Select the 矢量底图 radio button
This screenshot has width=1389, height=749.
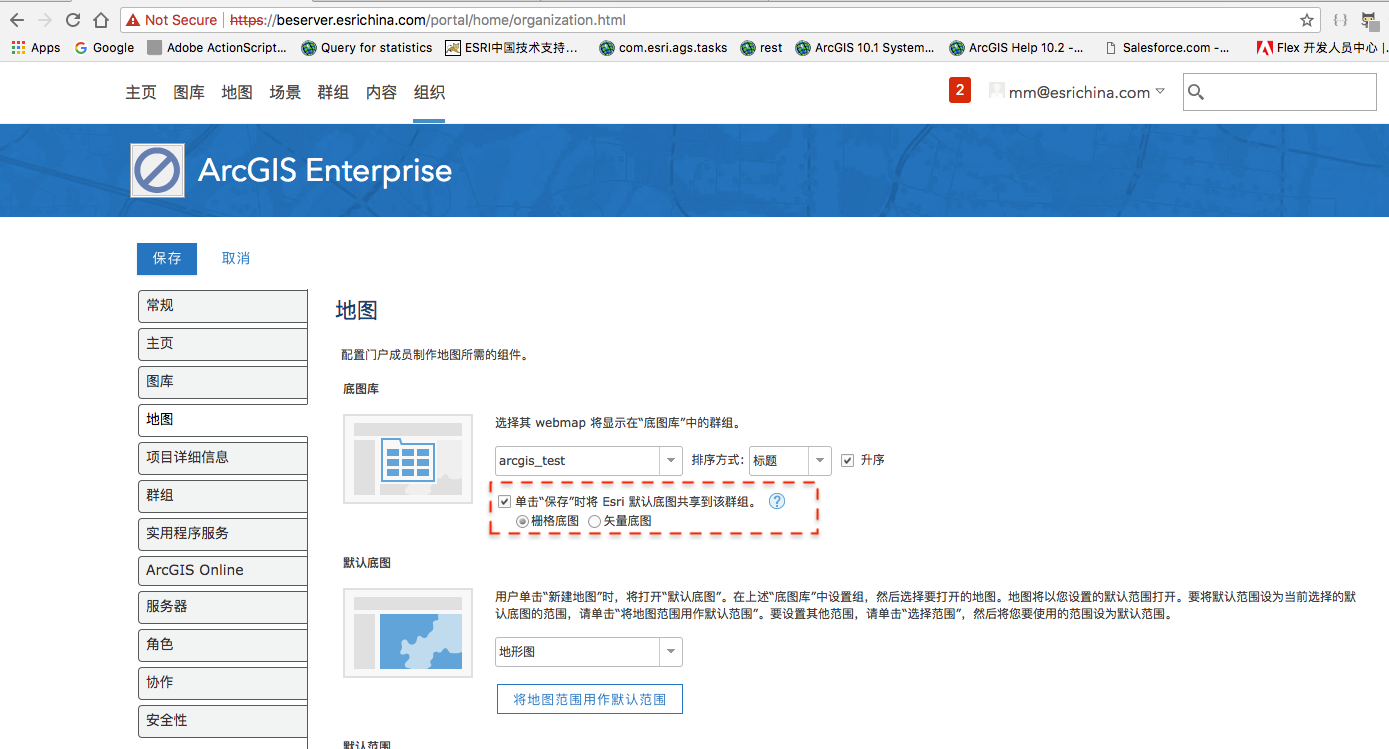[x=594, y=521]
